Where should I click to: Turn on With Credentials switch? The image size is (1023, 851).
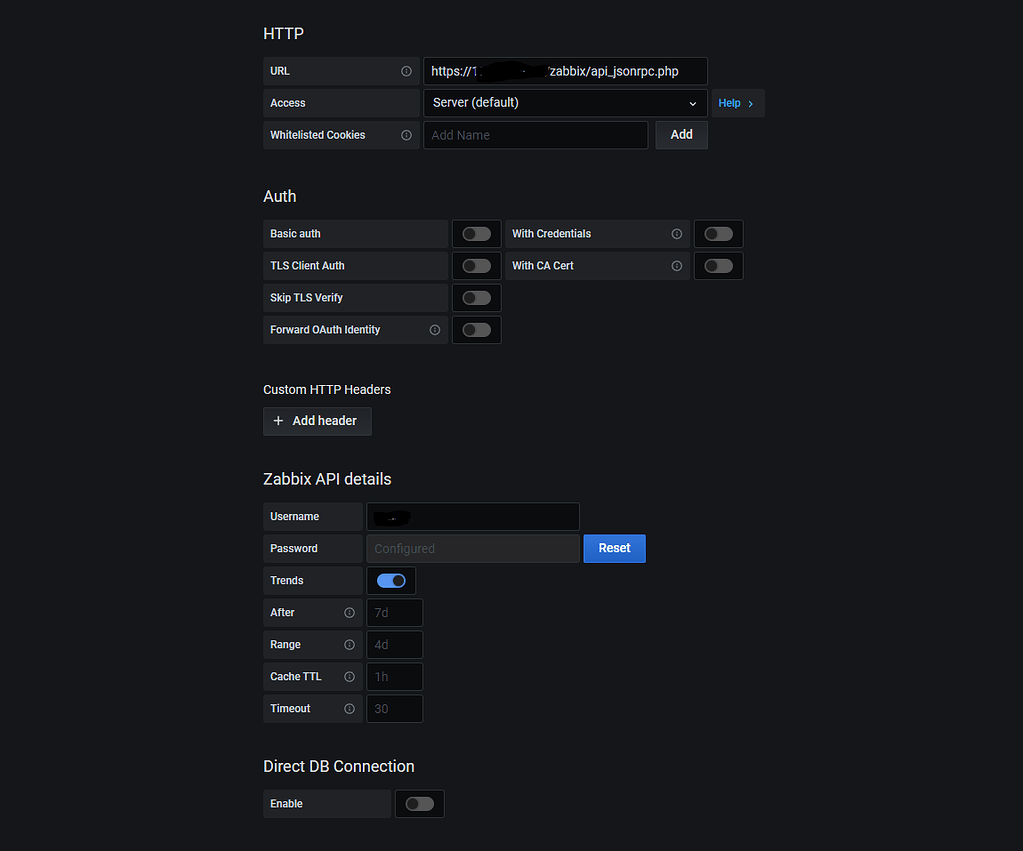[718, 234]
